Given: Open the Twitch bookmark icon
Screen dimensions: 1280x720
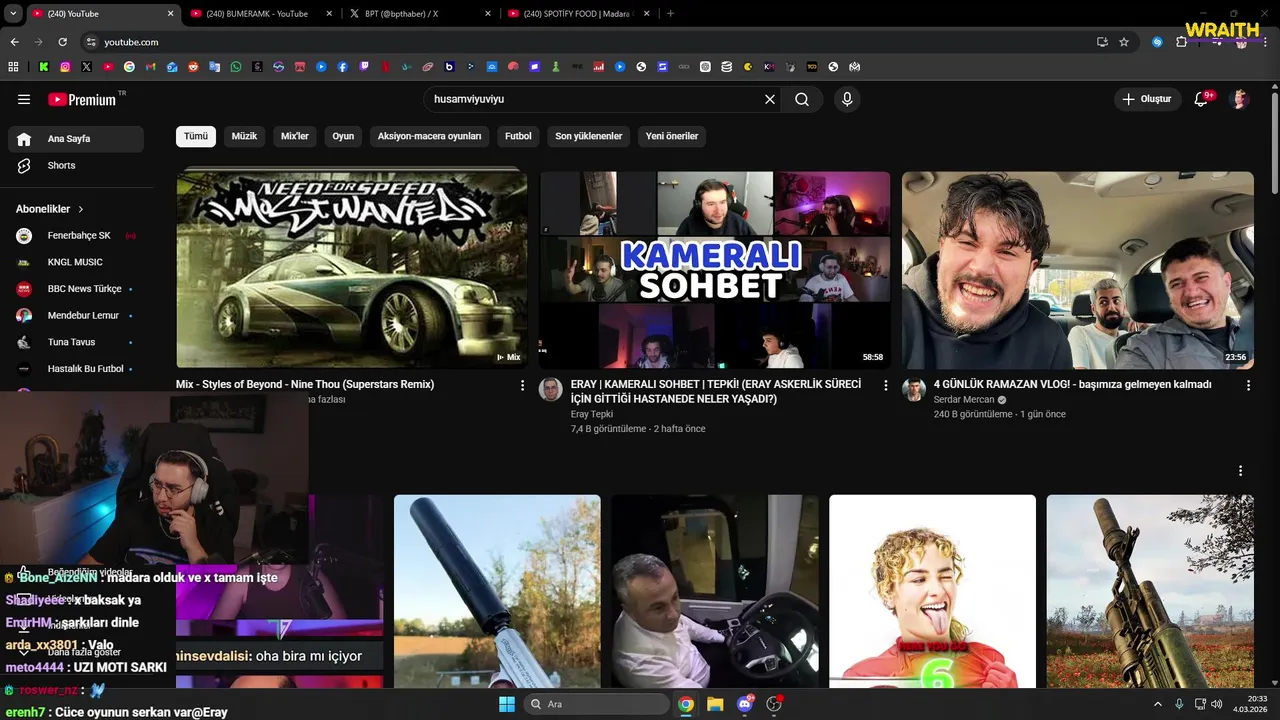Looking at the screenshot, I should coord(364,67).
